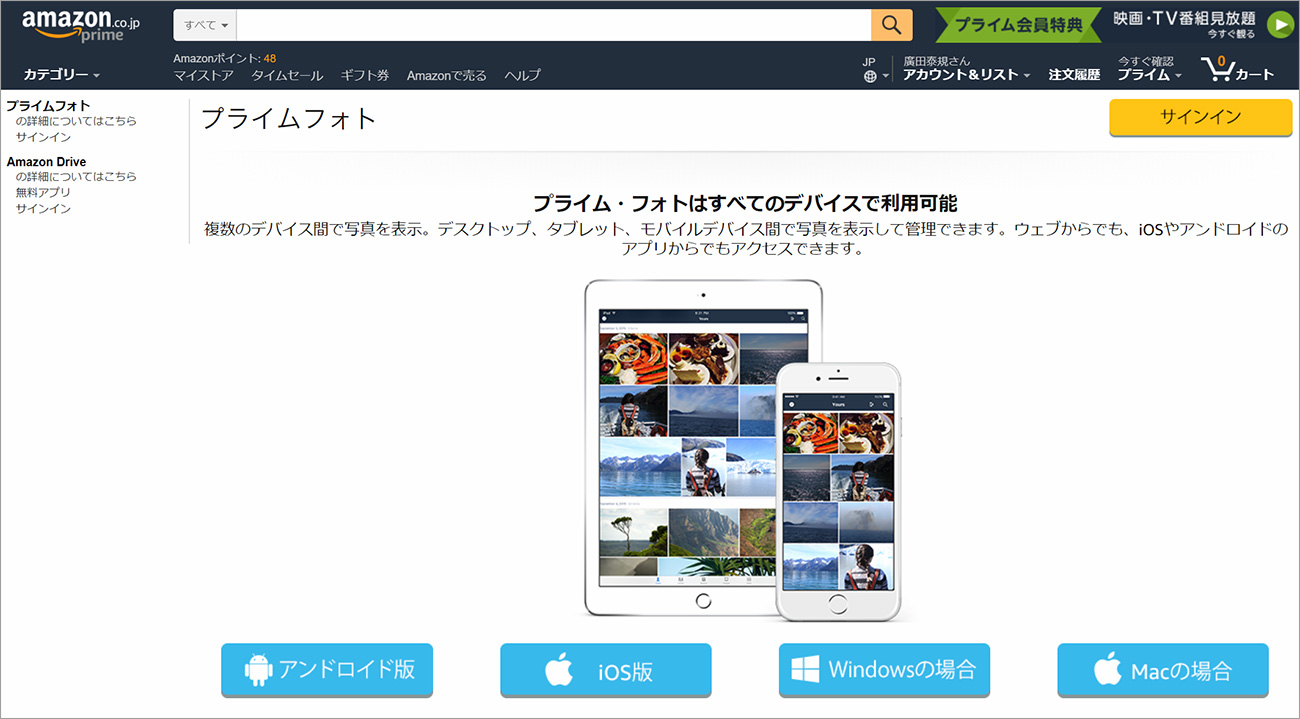The image size is (1300, 719).
Task: Open タイムセール in the nav bar
Action: 287,76
